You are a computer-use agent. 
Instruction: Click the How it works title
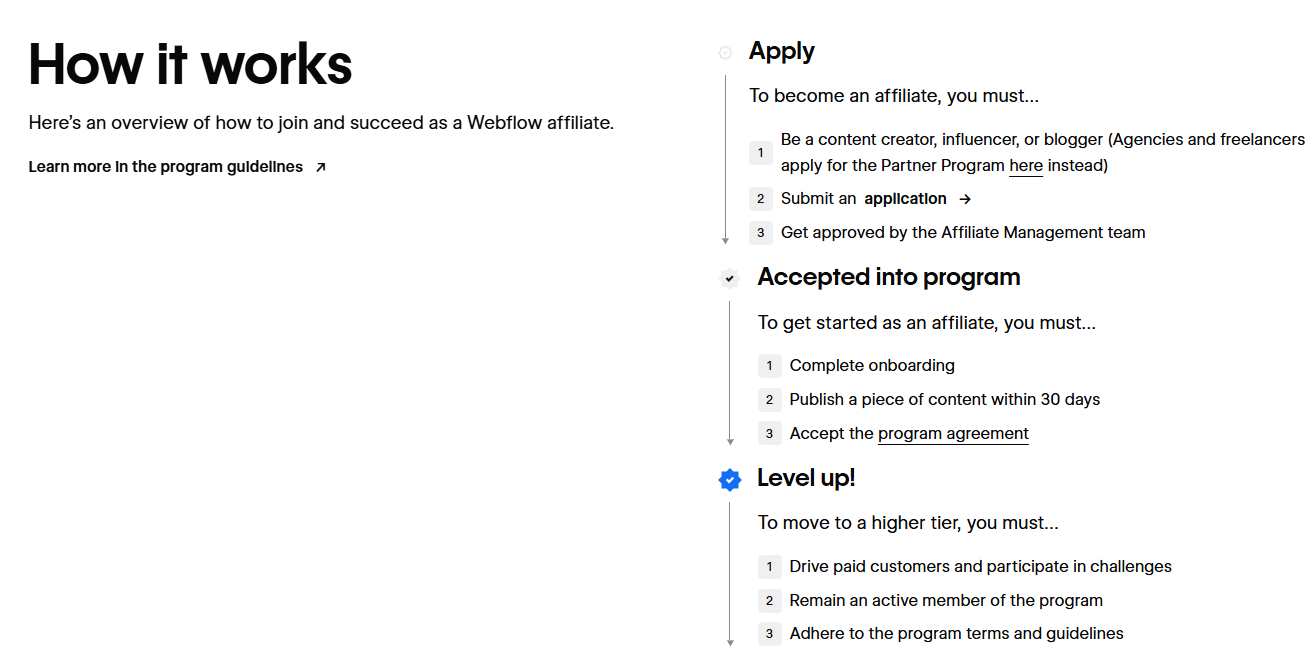click(x=190, y=64)
